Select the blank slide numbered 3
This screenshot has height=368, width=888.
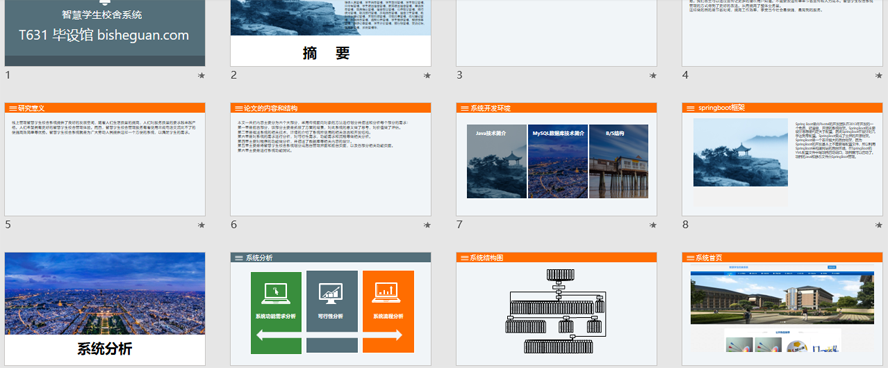[x=557, y=33]
